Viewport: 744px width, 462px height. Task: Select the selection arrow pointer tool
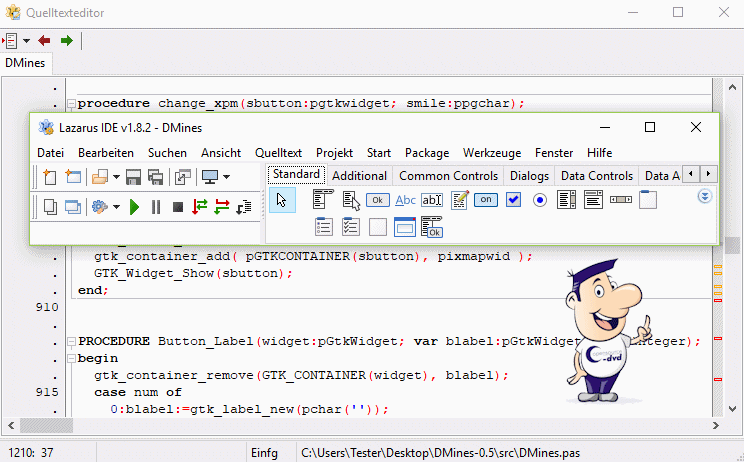pos(282,200)
